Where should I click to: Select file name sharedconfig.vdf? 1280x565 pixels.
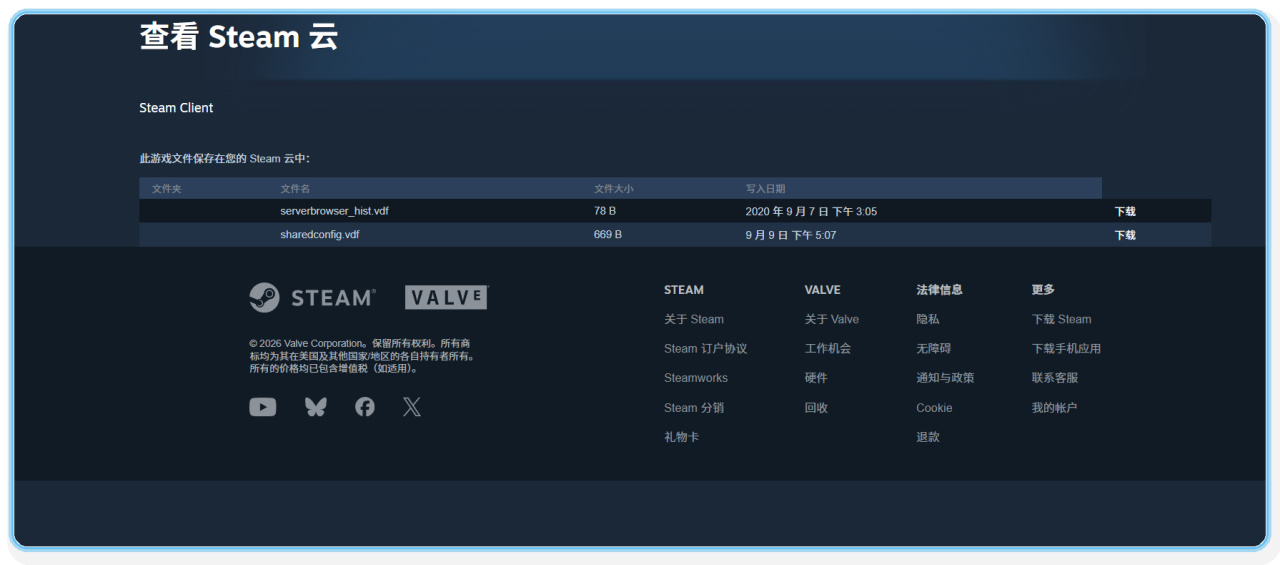320,235
